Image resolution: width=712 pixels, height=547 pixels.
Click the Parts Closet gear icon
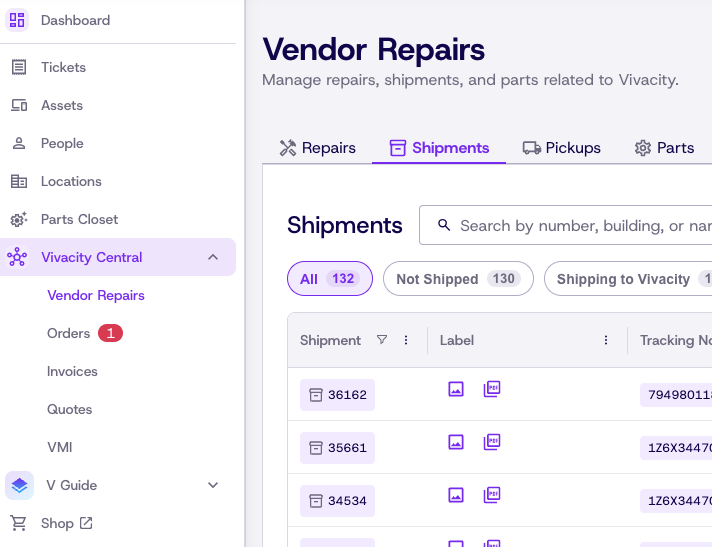pos(19,219)
